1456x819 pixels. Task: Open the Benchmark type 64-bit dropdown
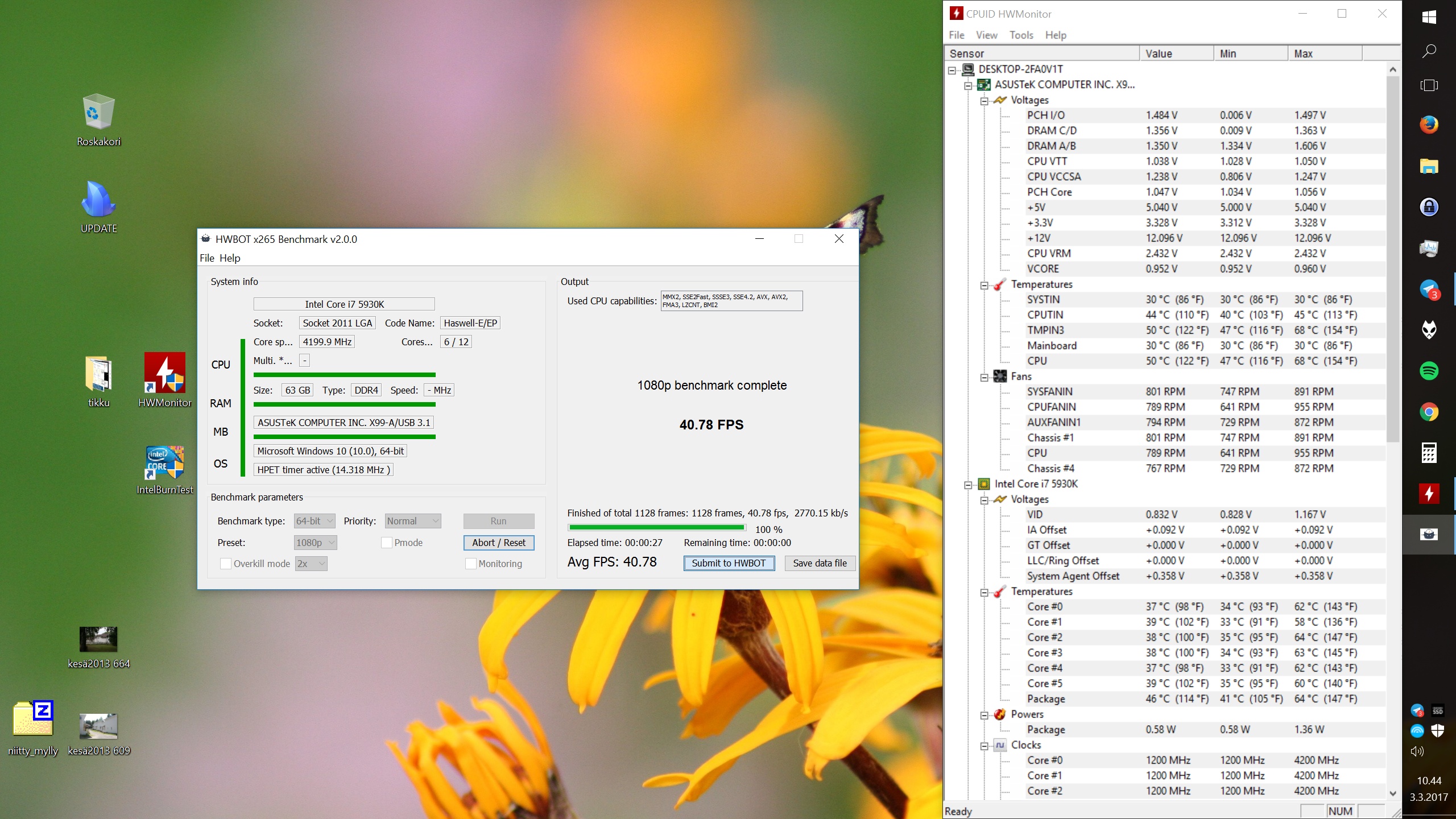[314, 521]
